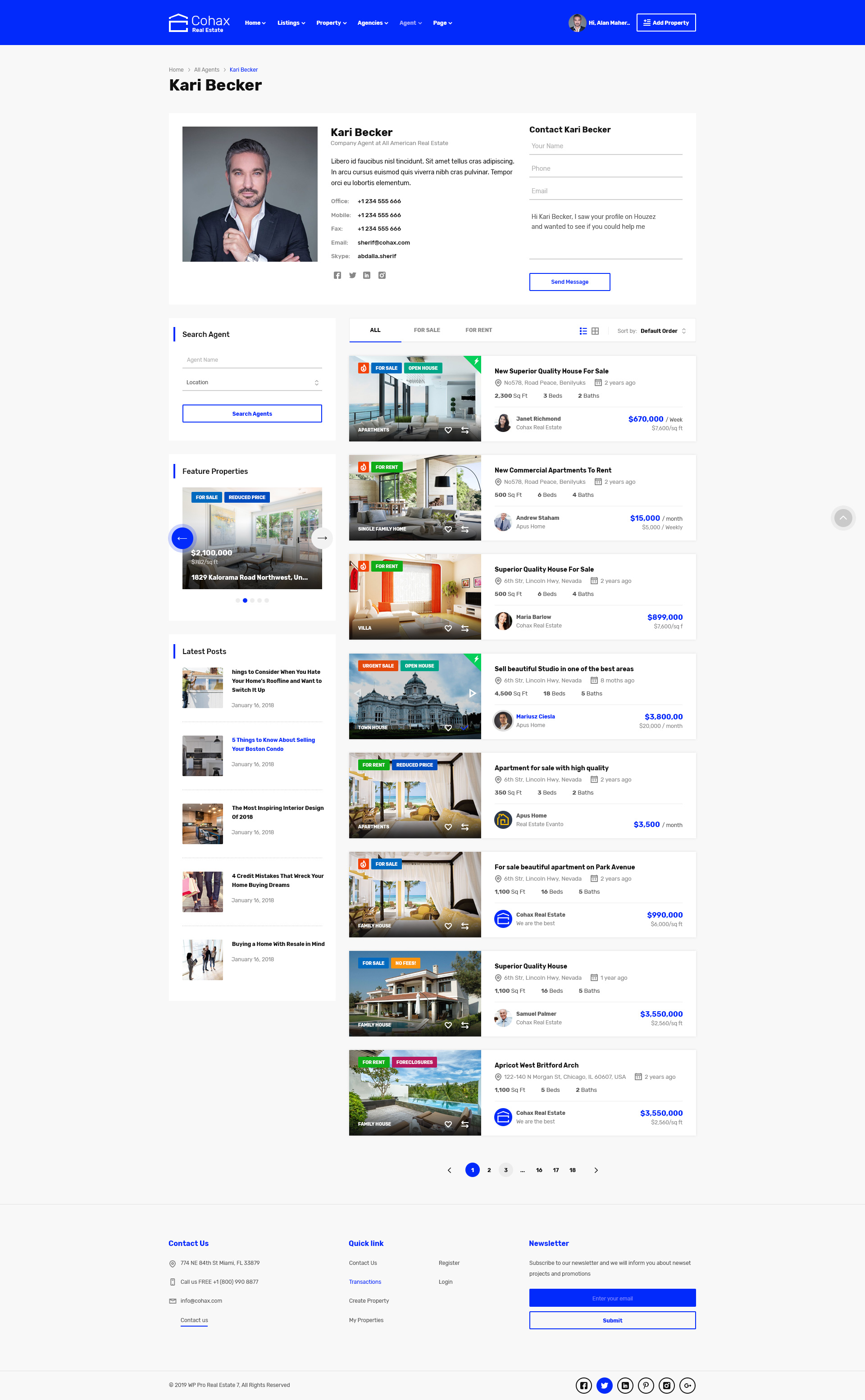
Task: Open the Location dropdown in Search Agent
Action: (252, 382)
